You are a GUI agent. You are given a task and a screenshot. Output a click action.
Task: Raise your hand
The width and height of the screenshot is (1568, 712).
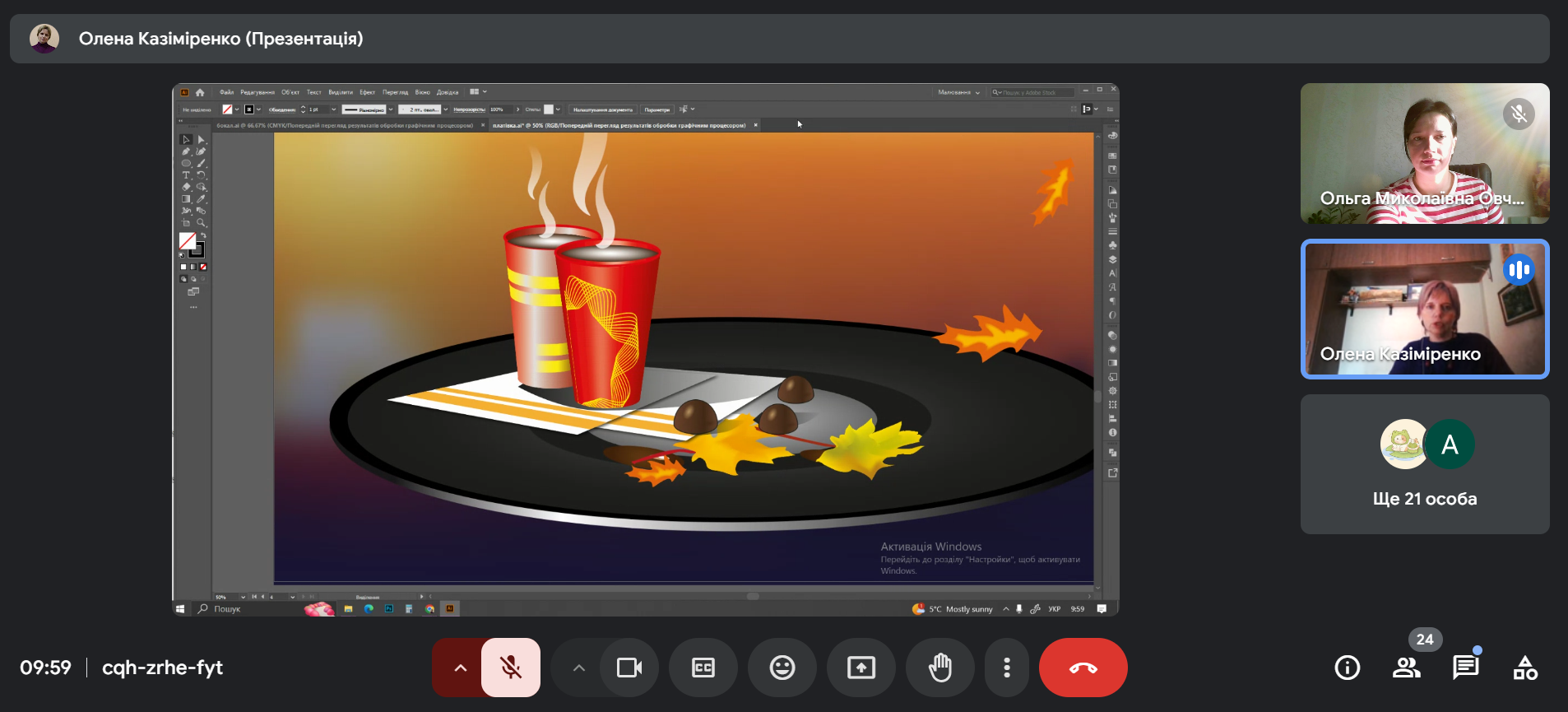click(x=940, y=668)
